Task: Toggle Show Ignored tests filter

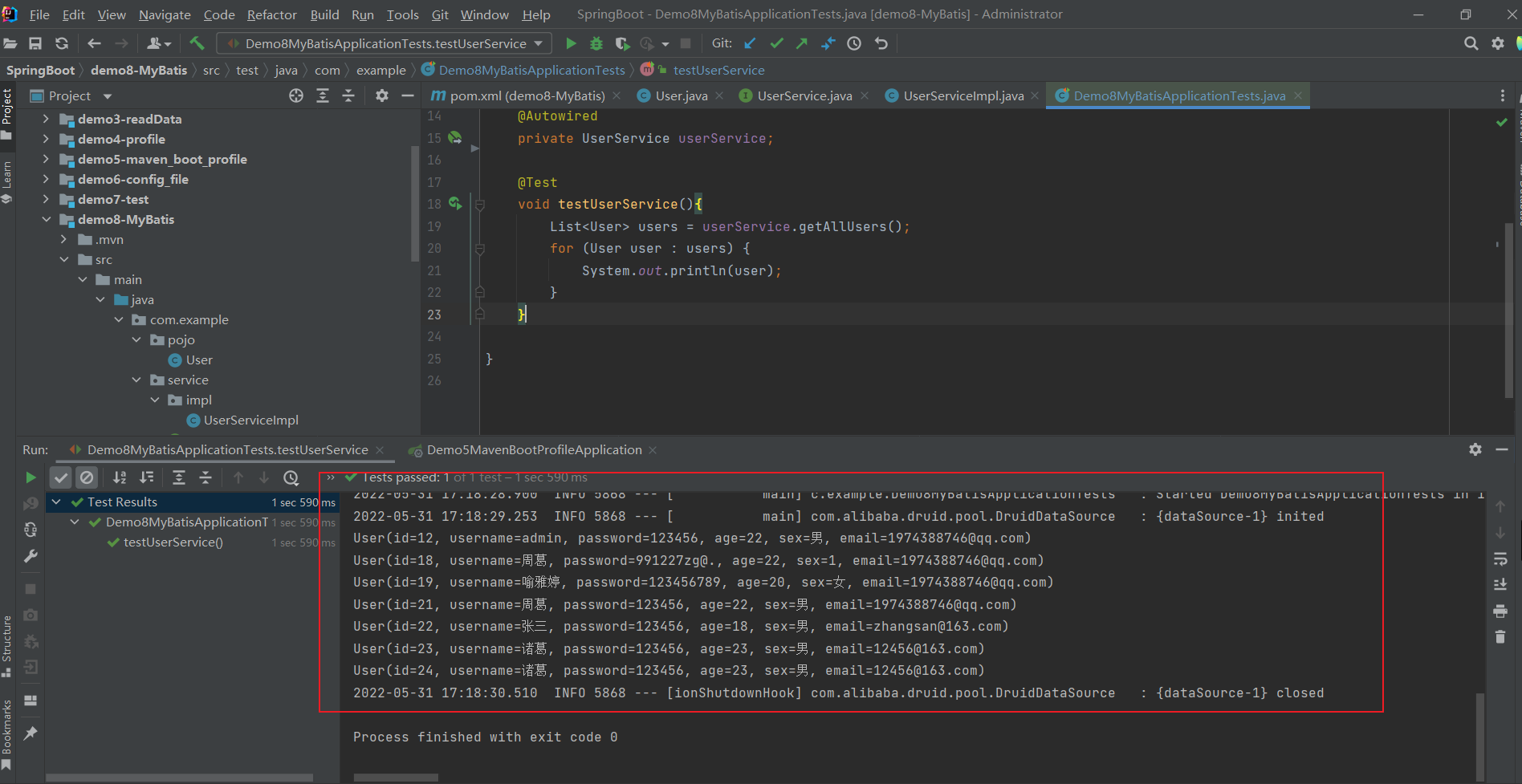Action: [x=87, y=477]
